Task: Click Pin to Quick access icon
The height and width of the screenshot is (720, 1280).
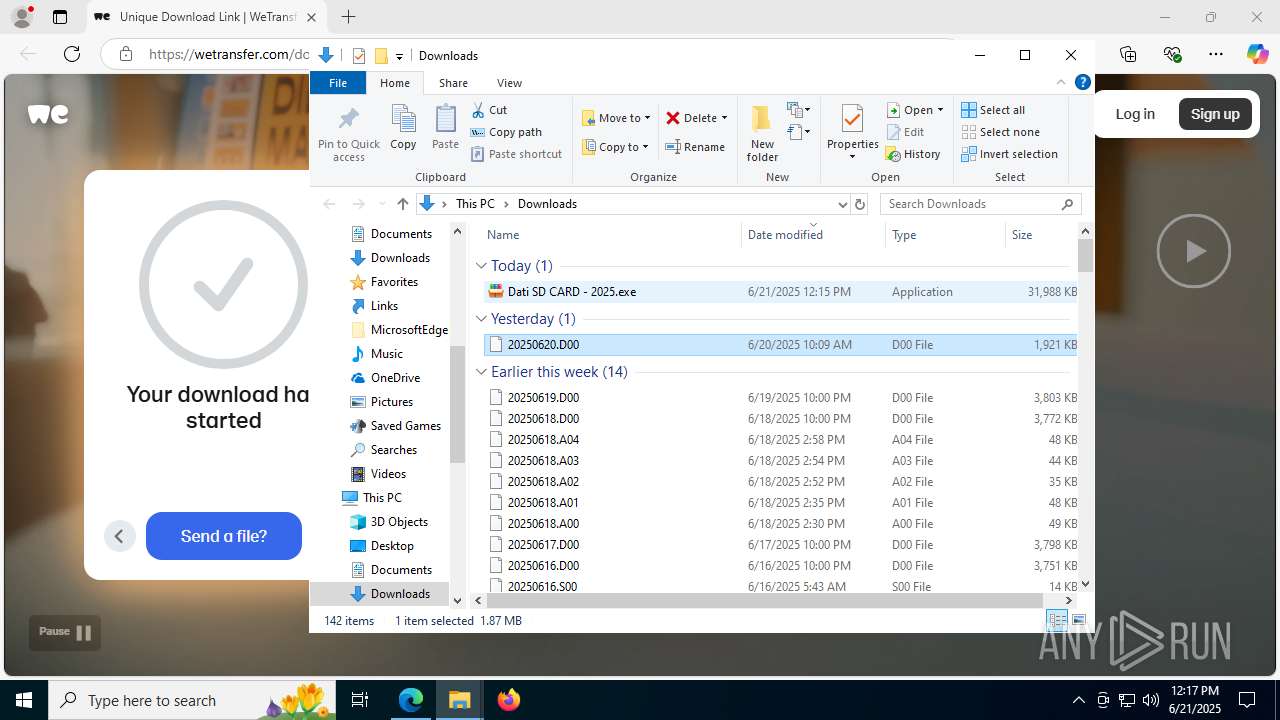Action: [x=349, y=132]
